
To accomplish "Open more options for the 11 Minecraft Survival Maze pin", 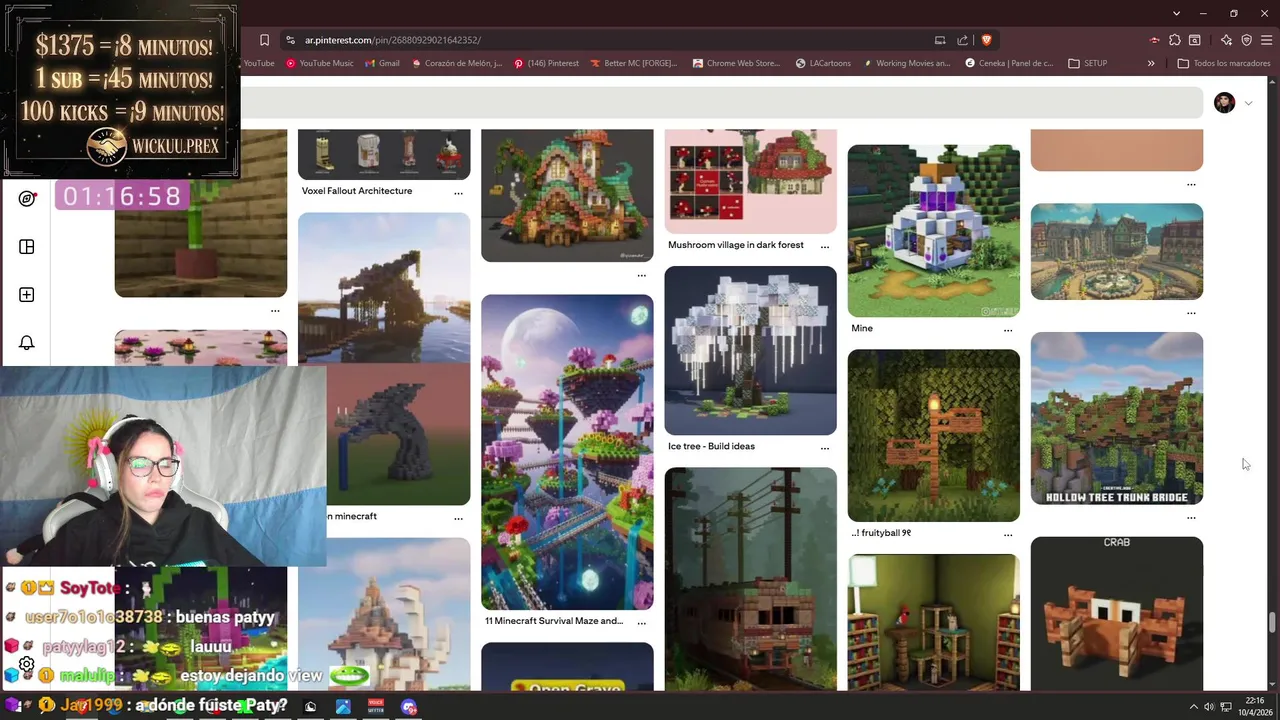I will [x=642, y=622].
